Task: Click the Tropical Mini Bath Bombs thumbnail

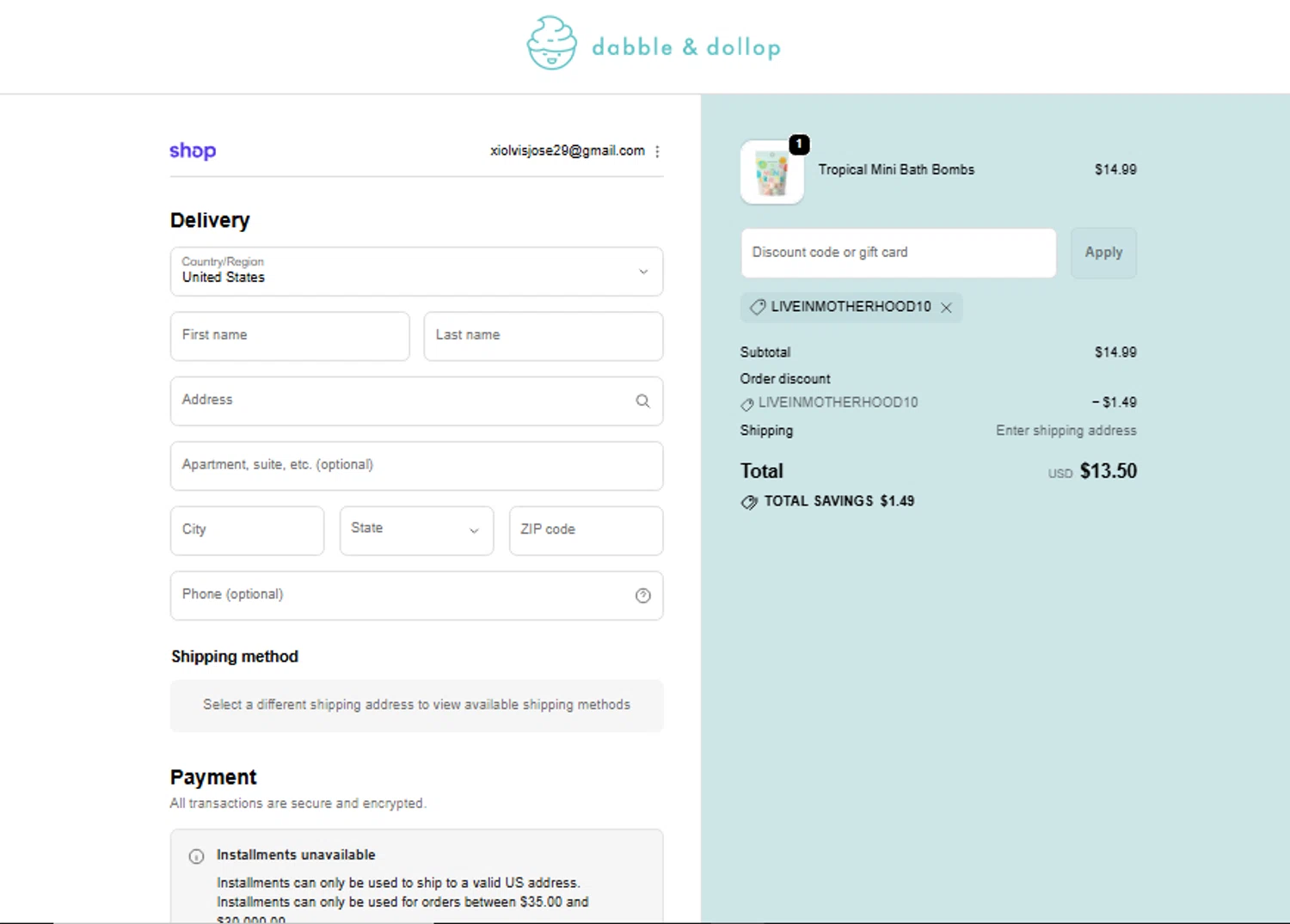Action: pyautogui.click(x=772, y=173)
